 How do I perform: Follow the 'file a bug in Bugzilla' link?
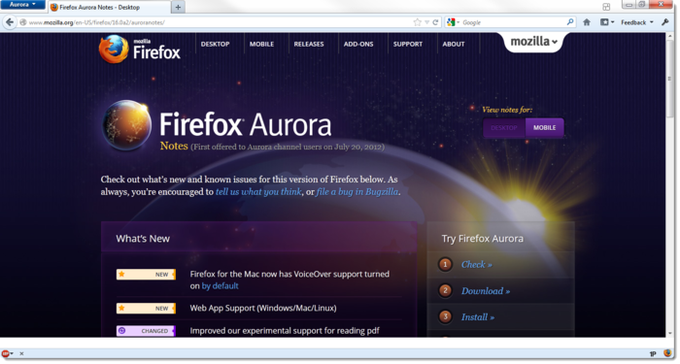pos(357,192)
